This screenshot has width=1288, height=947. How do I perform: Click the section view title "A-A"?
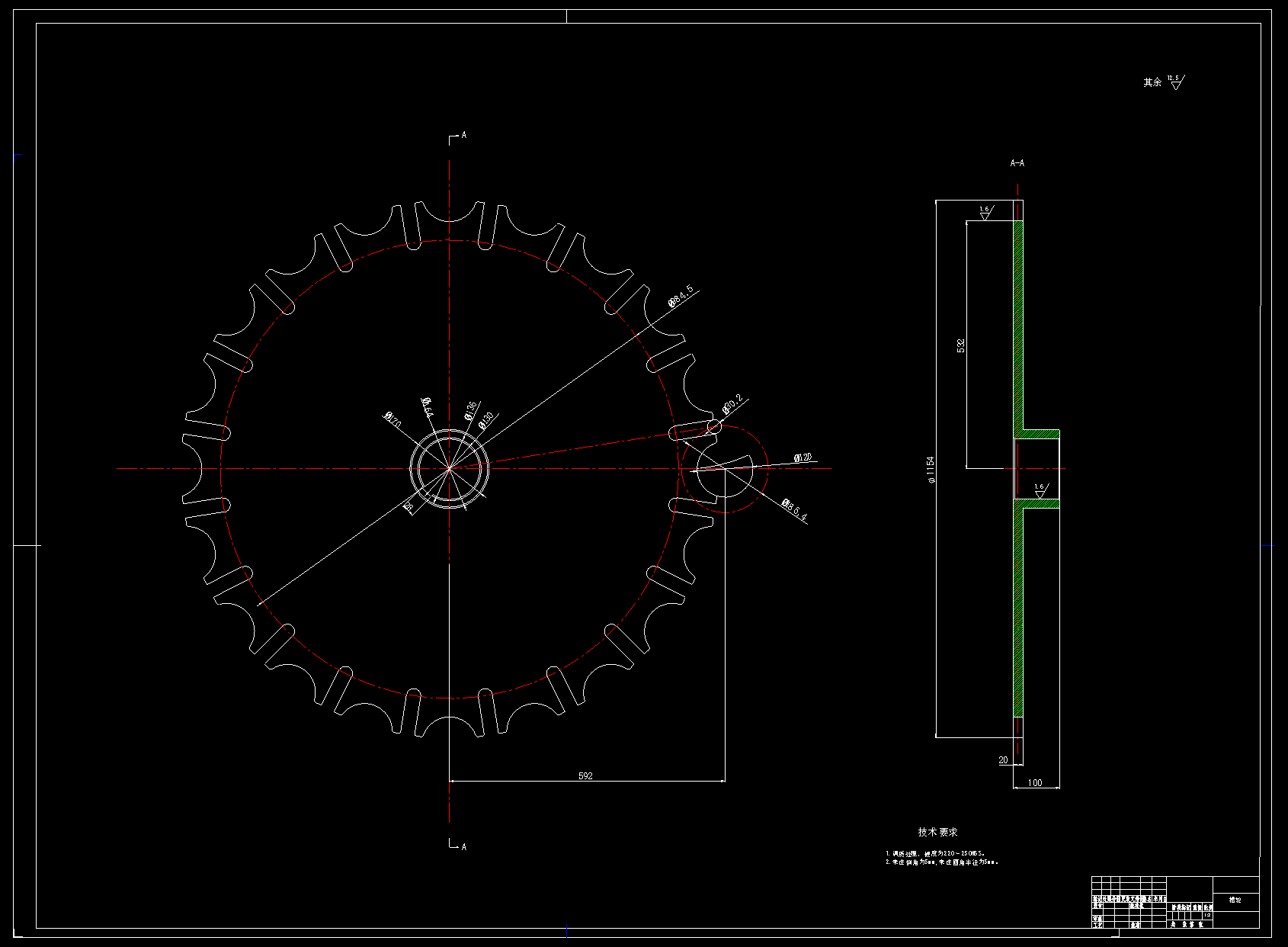[x=1017, y=163]
